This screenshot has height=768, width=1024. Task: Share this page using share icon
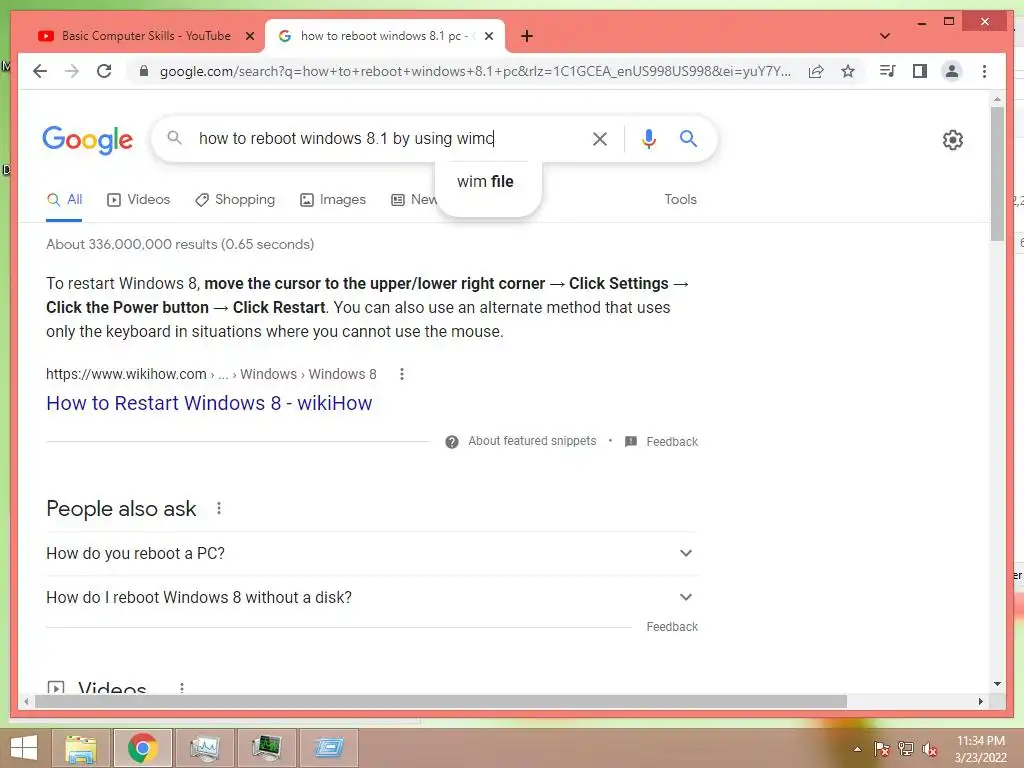[816, 71]
